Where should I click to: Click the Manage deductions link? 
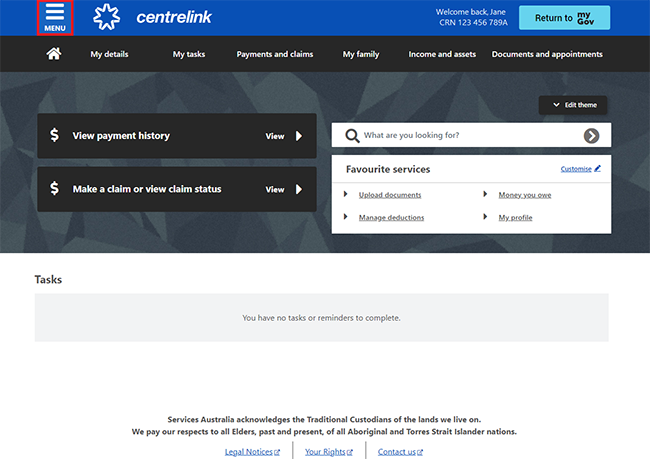click(391, 217)
